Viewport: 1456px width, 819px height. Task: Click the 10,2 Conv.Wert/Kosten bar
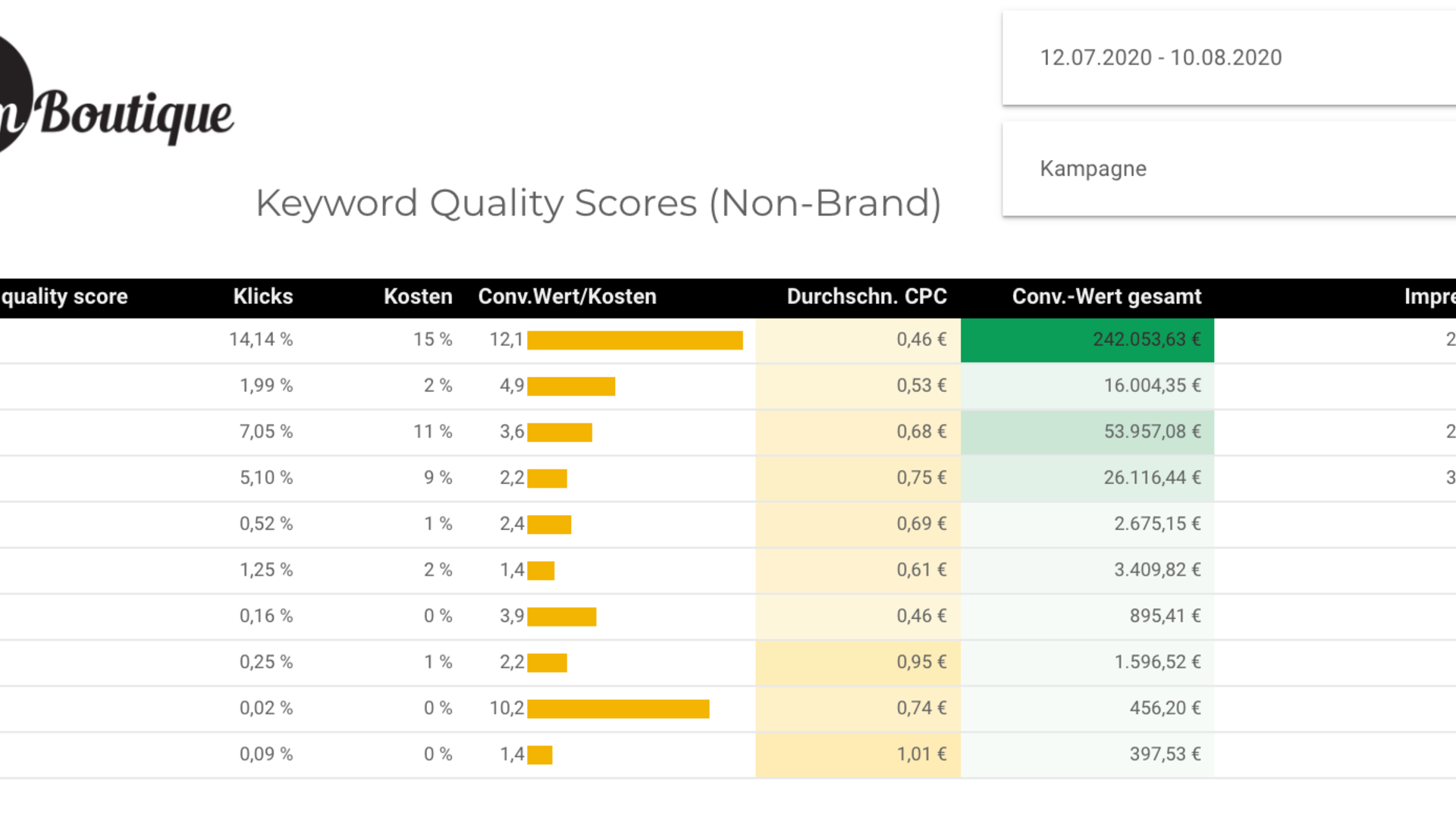pyautogui.click(x=618, y=709)
